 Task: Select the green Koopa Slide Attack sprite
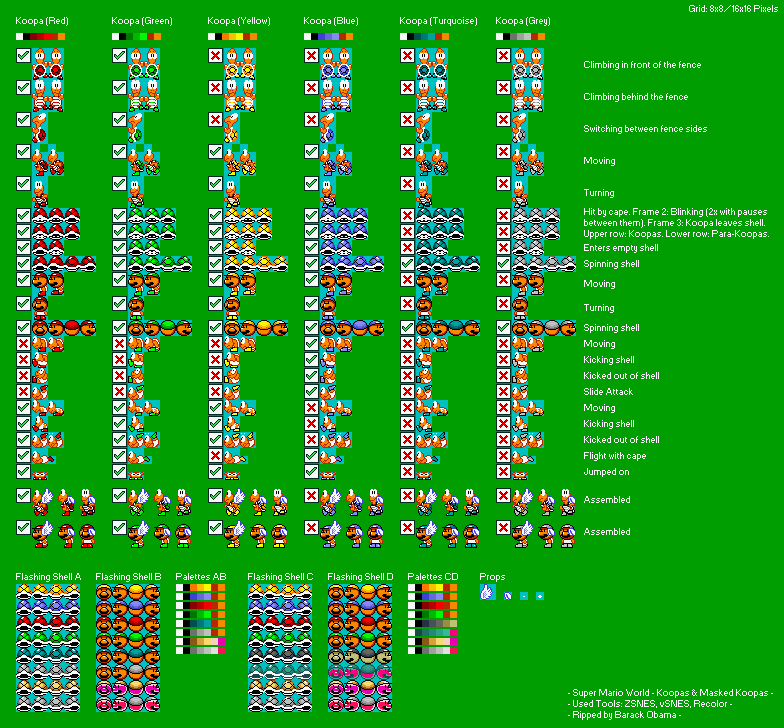point(136,392)
